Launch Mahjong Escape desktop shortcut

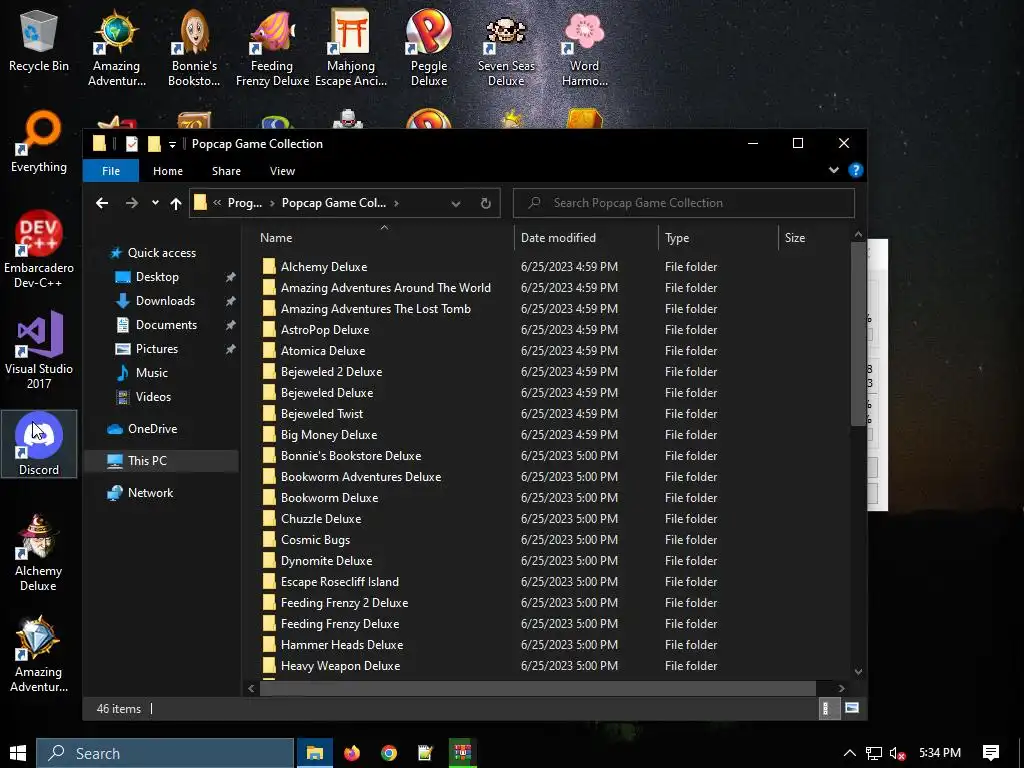(x=351, y=49)
